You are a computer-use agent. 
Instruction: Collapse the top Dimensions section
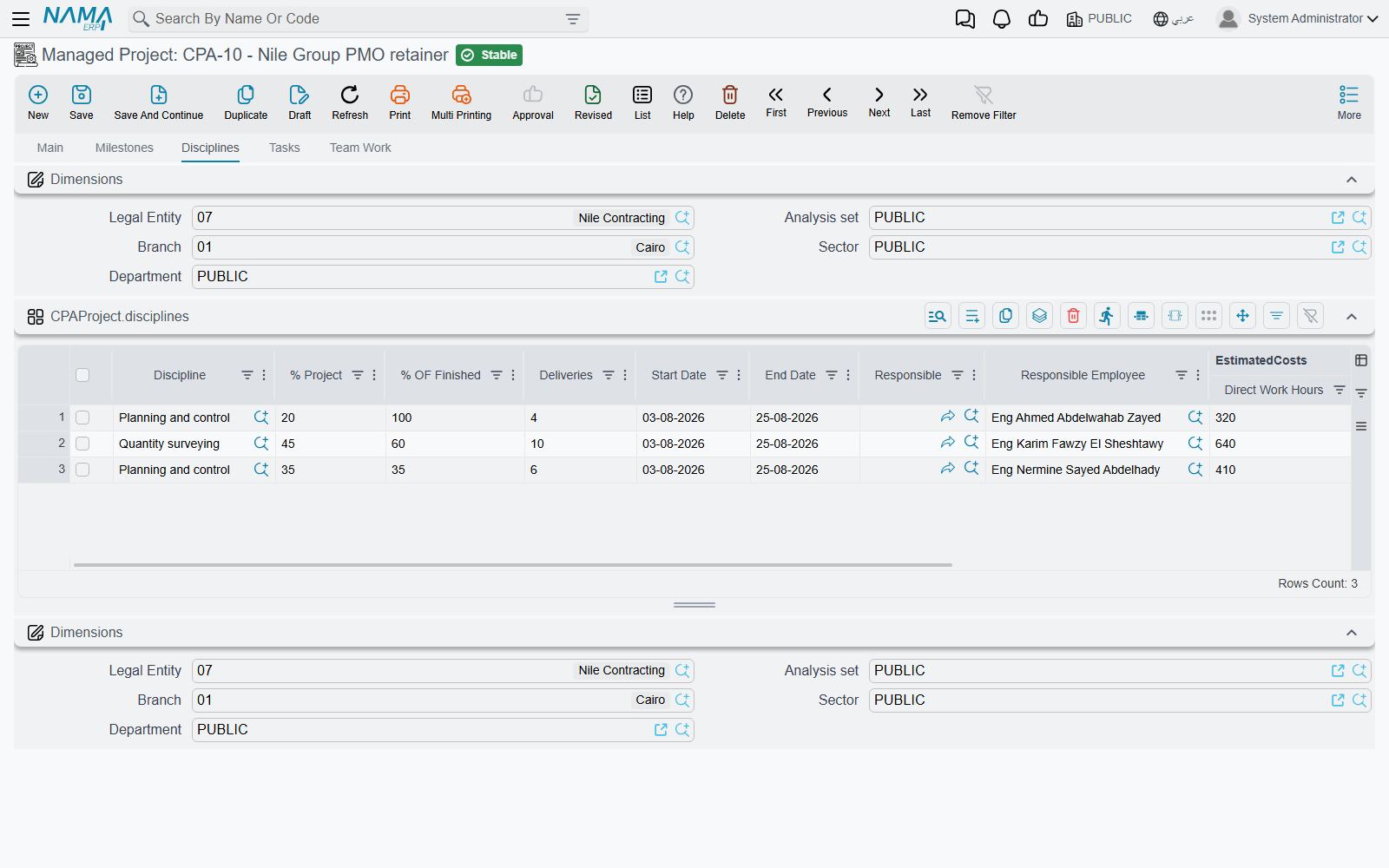1352,180
